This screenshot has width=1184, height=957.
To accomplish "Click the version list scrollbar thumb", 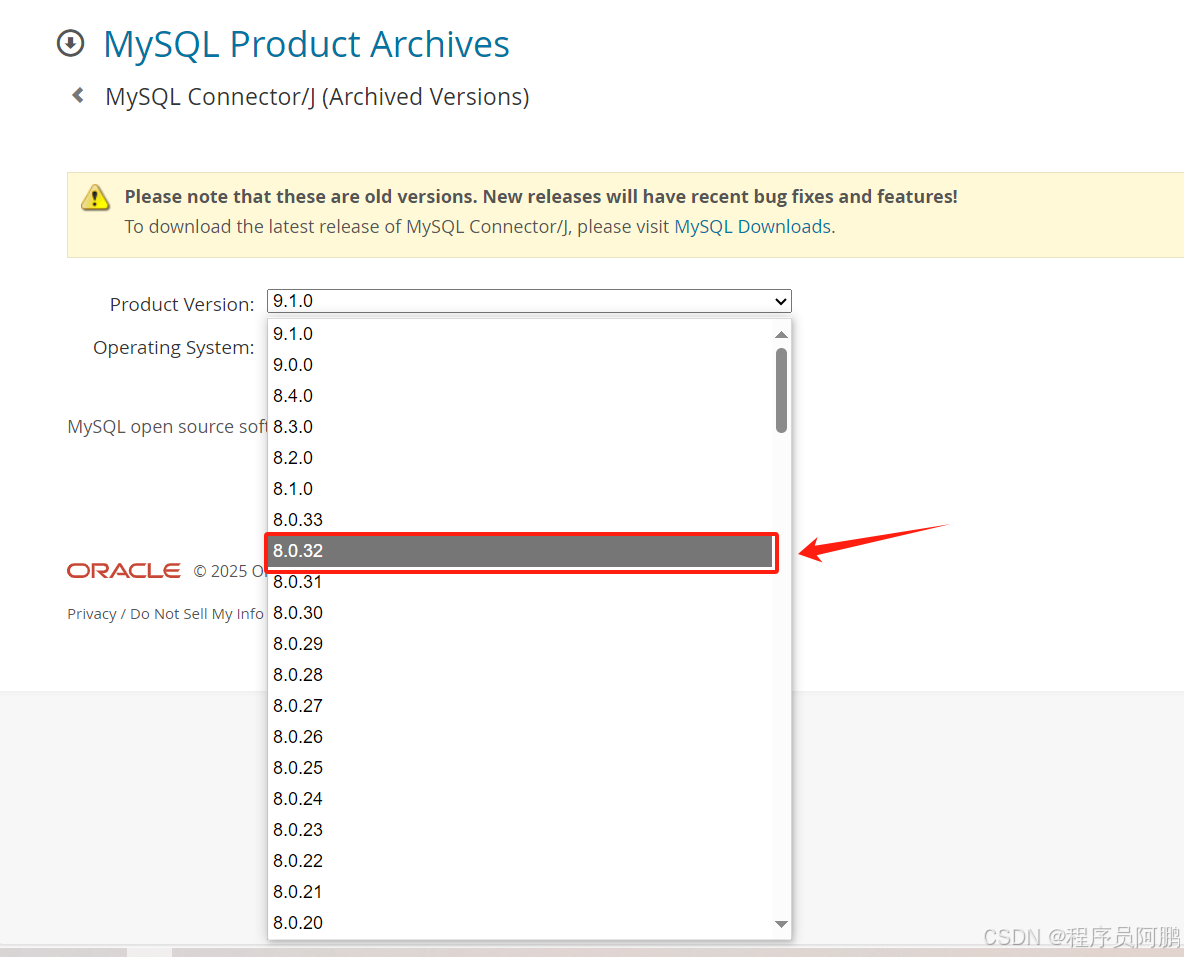I will click(782, 391).
